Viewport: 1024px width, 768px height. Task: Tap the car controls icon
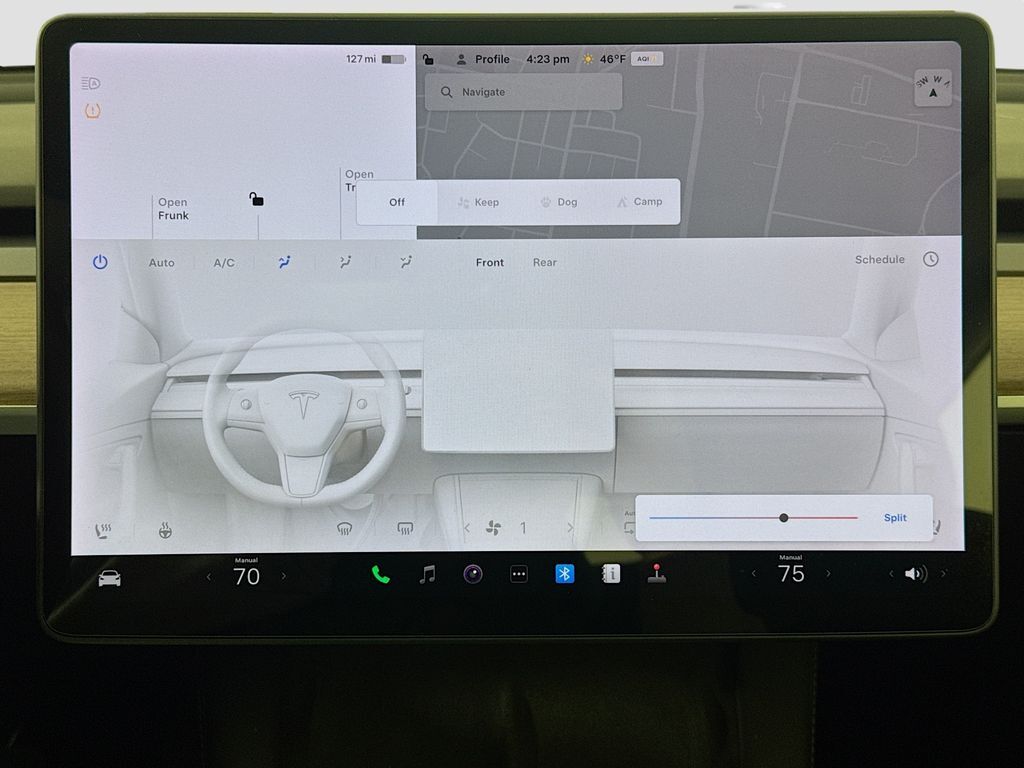click(109, 578)
